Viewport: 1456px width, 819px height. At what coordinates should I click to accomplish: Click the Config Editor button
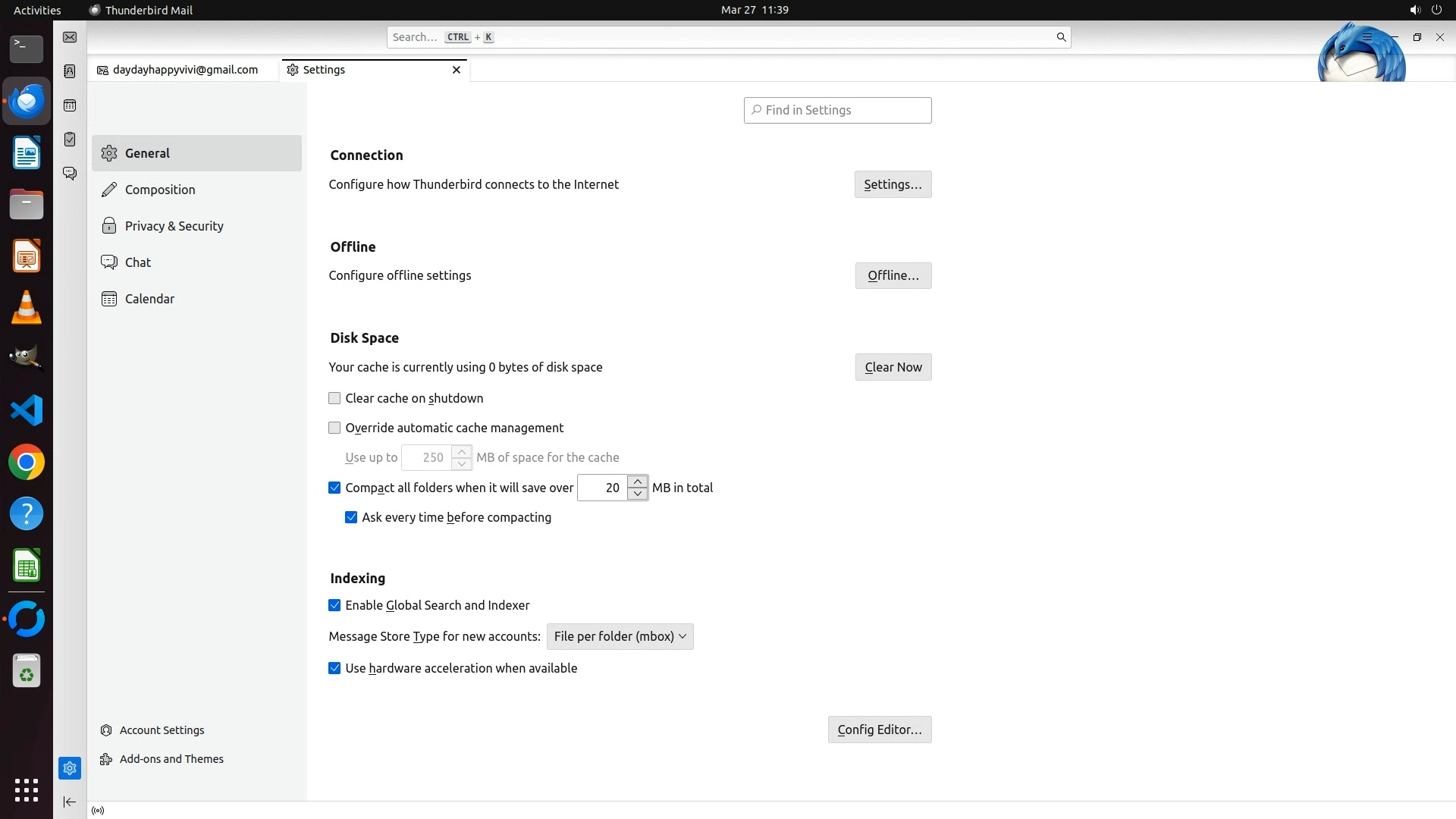click(x=879, y=730)
